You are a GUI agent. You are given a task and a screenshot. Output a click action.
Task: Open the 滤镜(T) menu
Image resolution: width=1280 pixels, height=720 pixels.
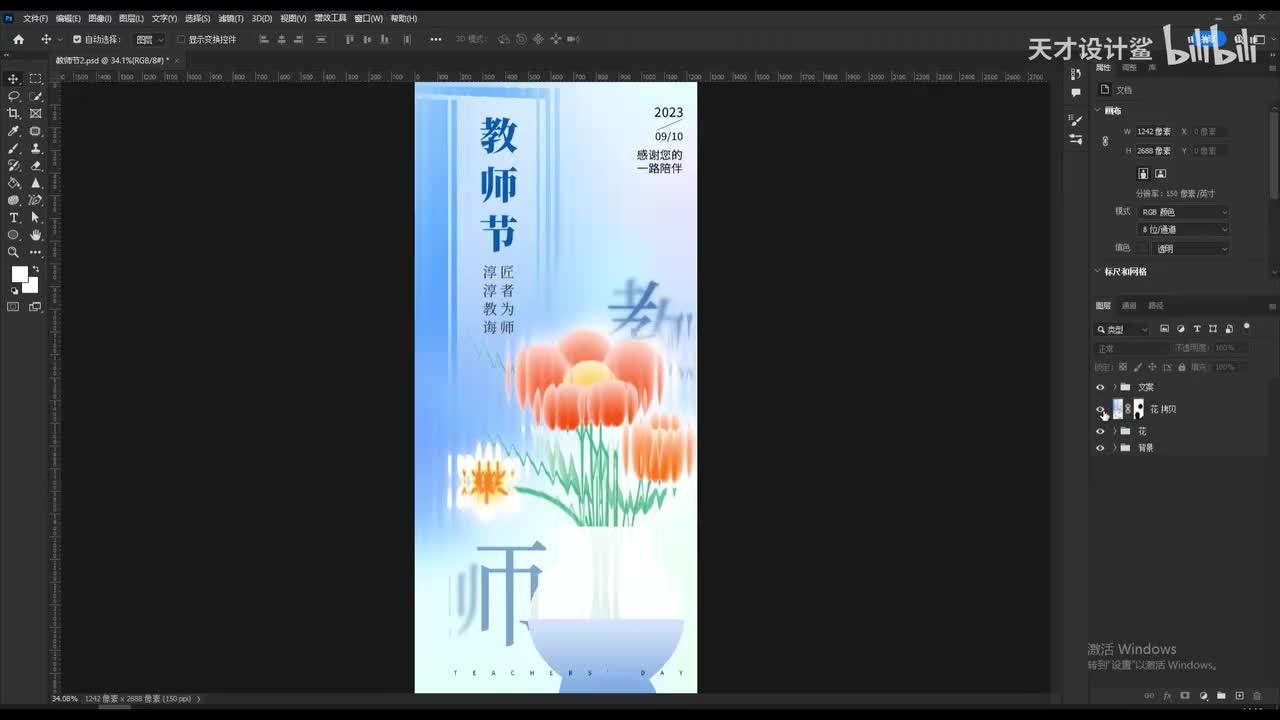[231, 18]
